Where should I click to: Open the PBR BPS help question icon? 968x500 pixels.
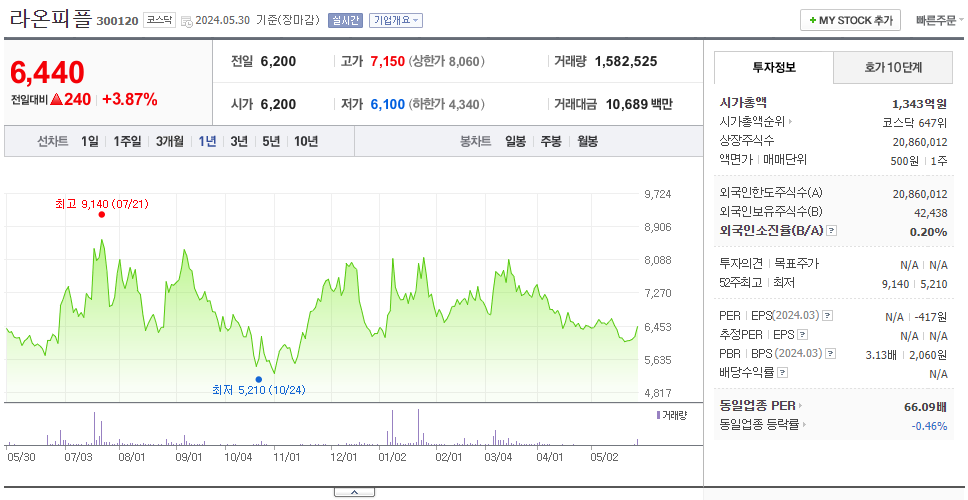click(831, 354)
